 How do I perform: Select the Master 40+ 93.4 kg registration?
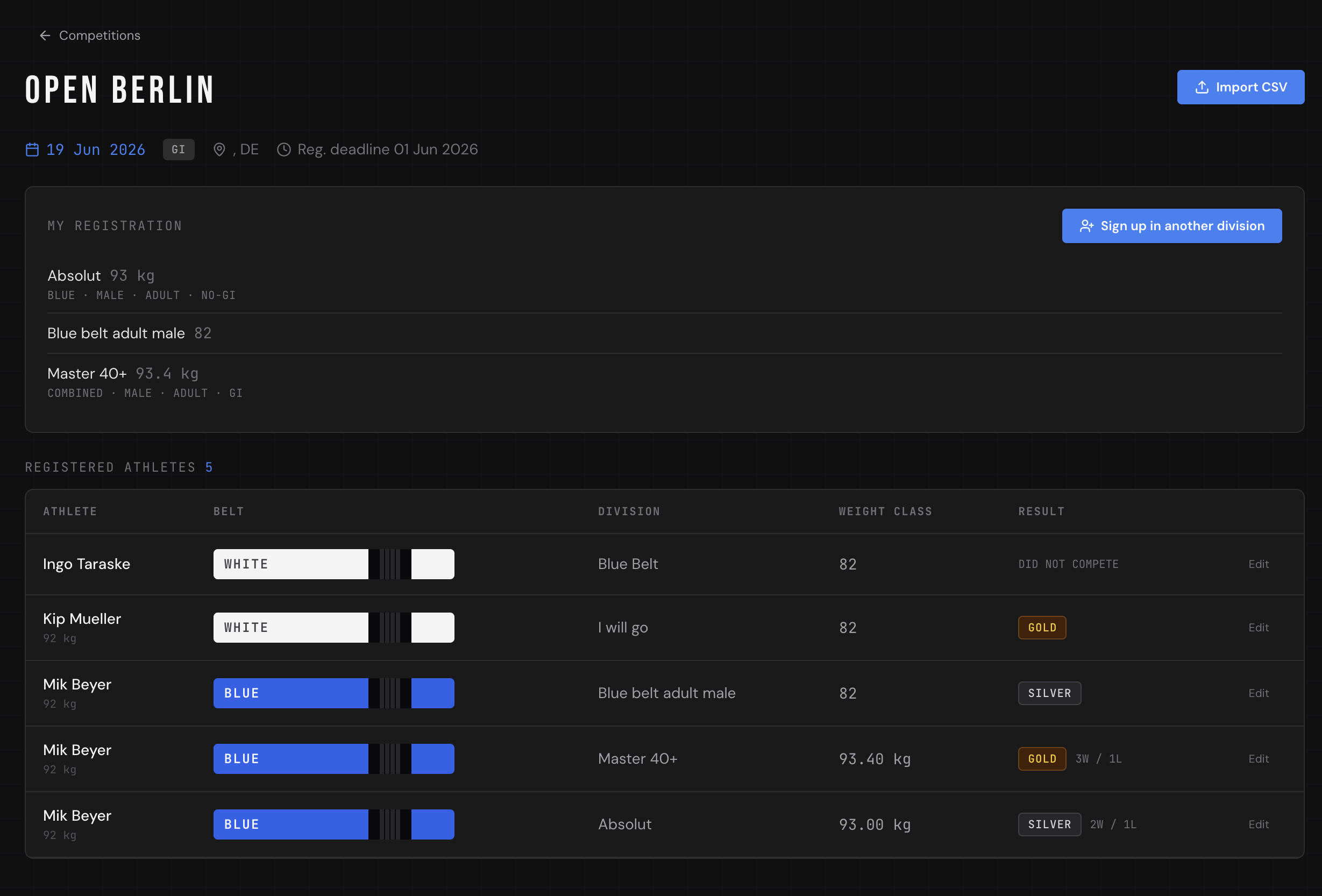tap(664, 382)
